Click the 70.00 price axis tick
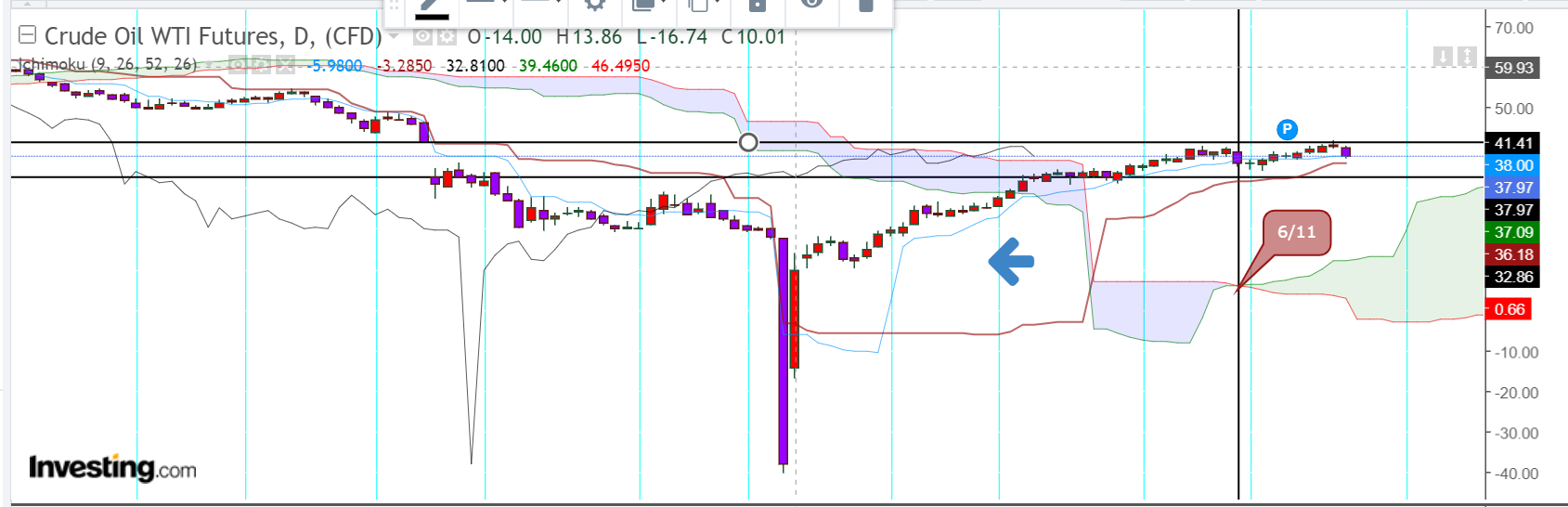The width and height of the screenshot is (1568, 507). point(1513,28)
